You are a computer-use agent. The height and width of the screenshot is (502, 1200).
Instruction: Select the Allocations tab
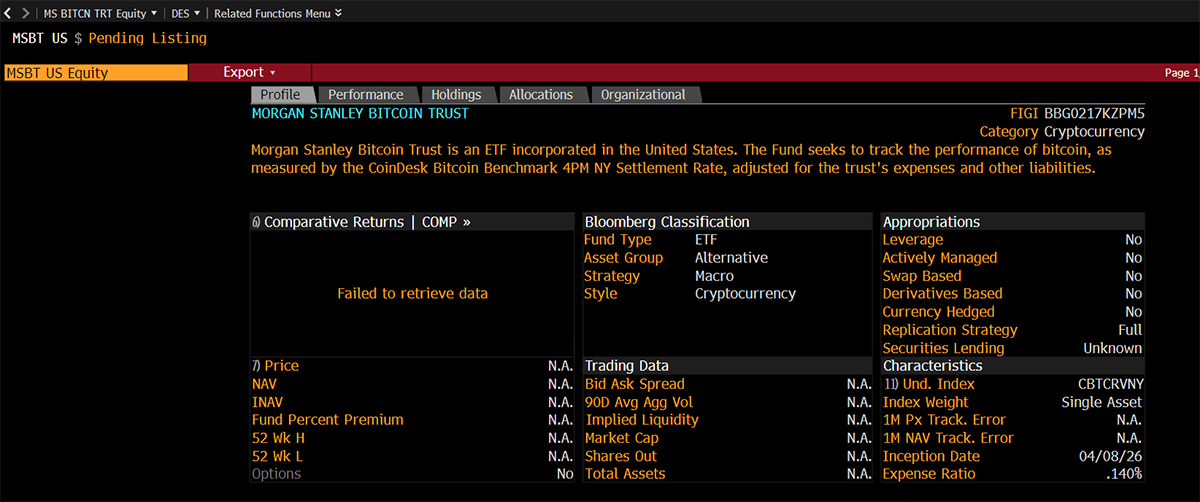tap(541, 95)
